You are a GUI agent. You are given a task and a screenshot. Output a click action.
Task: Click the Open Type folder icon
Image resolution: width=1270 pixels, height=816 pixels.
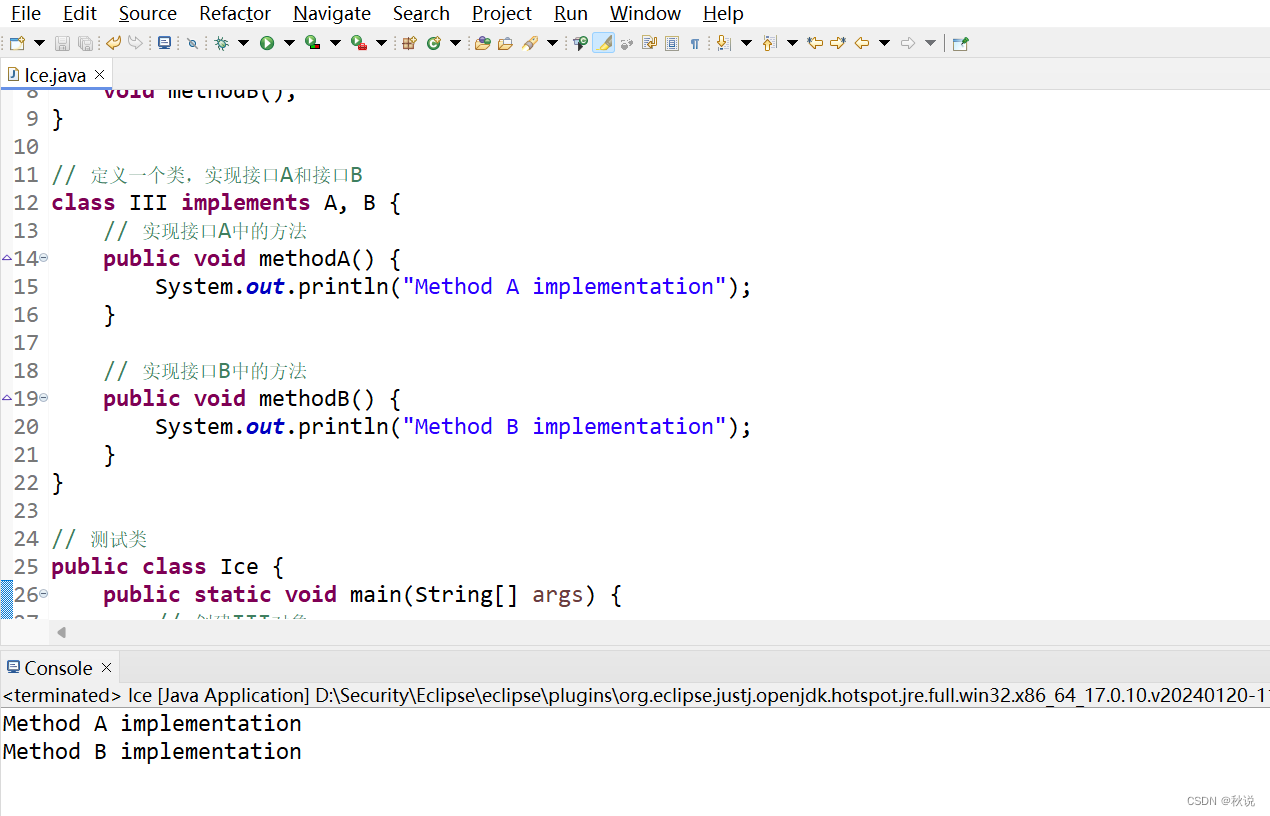click(x=483, y=43)
